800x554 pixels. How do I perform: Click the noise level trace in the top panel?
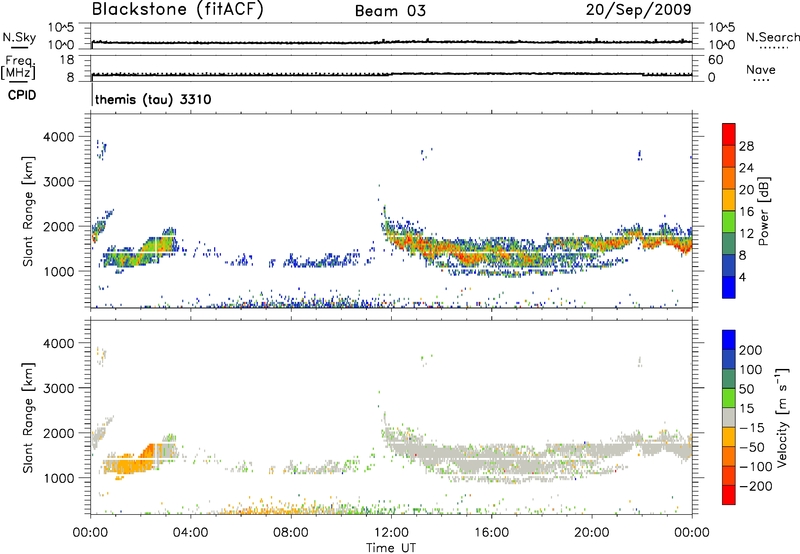(x=391, y=42)
